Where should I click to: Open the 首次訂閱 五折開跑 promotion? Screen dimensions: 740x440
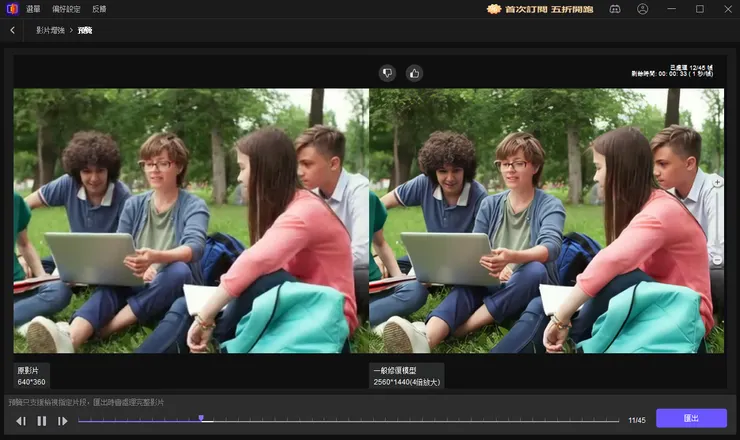pos(540,9)
